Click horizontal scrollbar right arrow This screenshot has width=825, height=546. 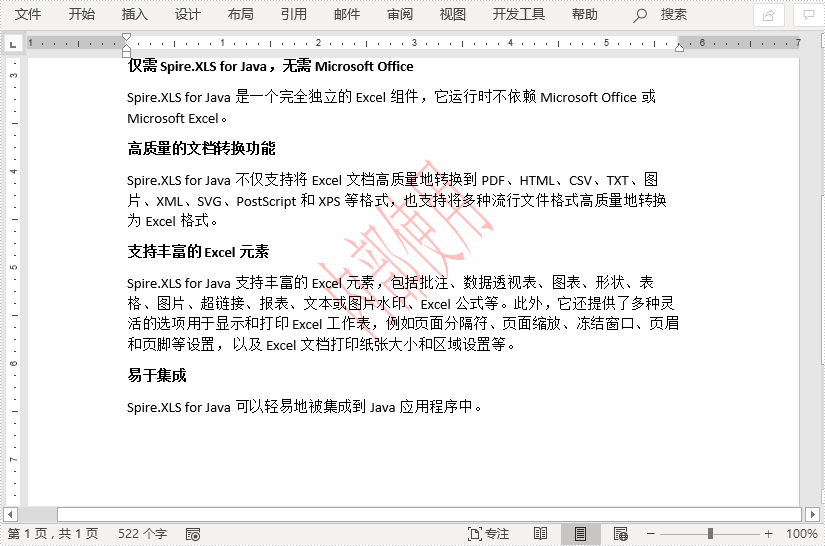[812, 514]
